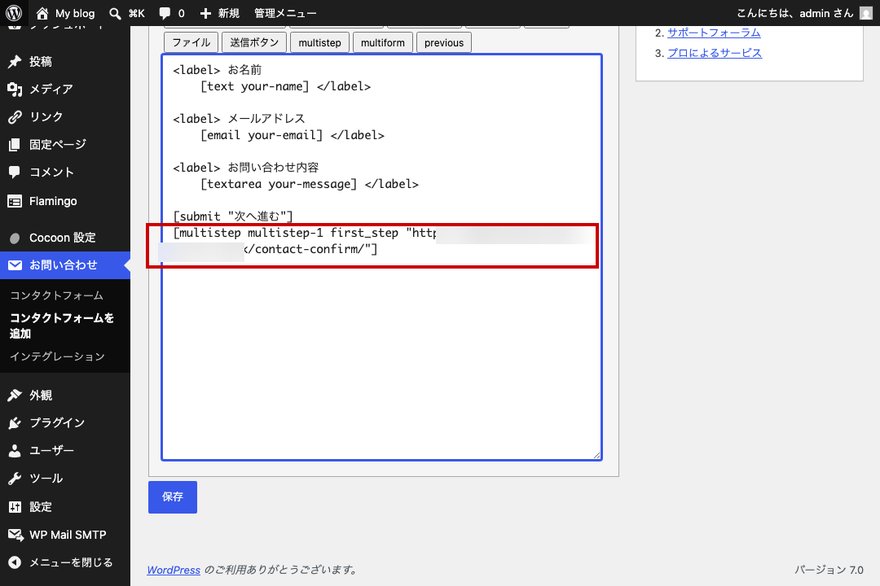Screen dimensions: 880x586
Task: Click the Cocoon 設定 circle icon
Action: 15,238
